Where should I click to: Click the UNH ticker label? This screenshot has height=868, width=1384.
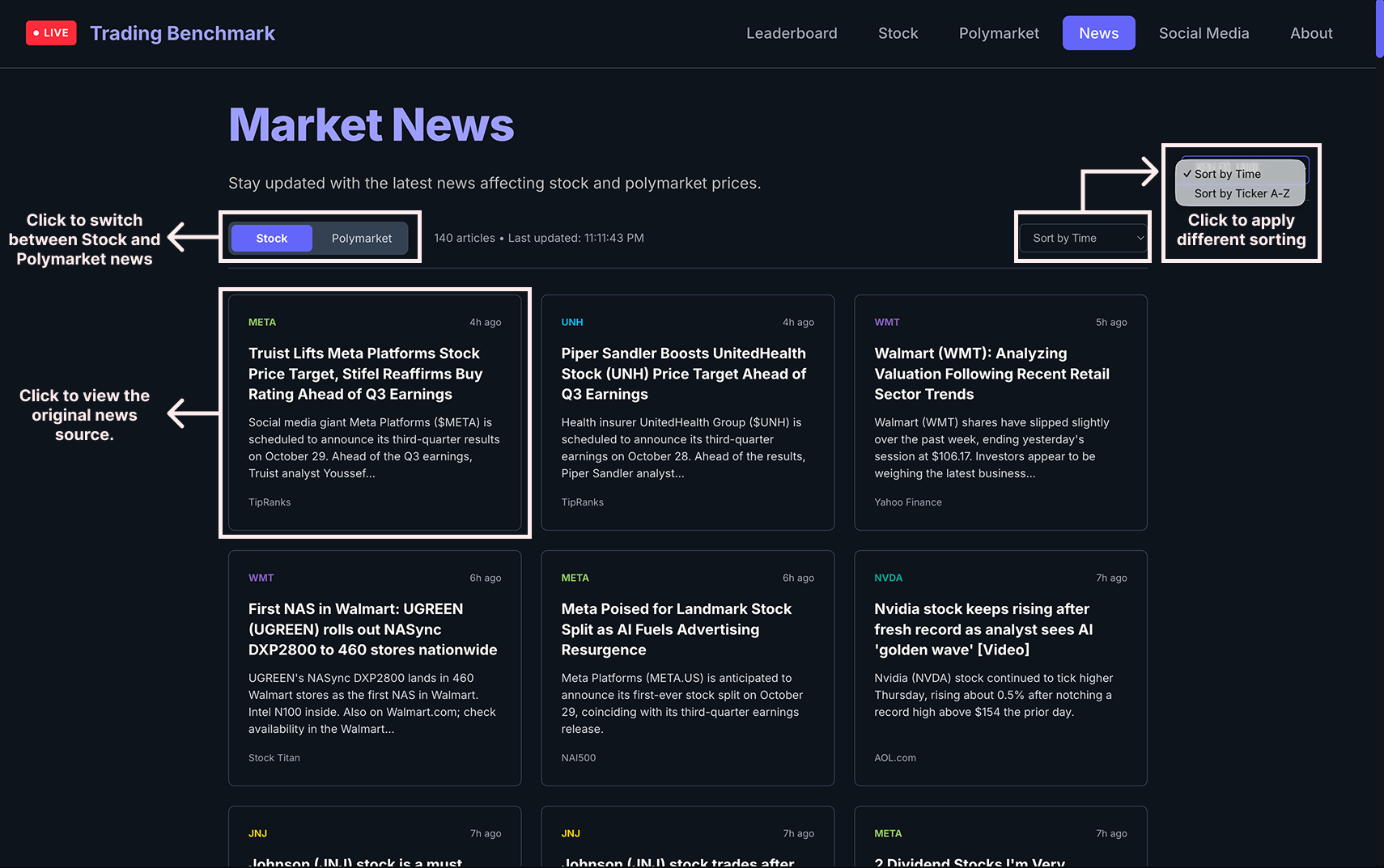[x=572, y=322]
